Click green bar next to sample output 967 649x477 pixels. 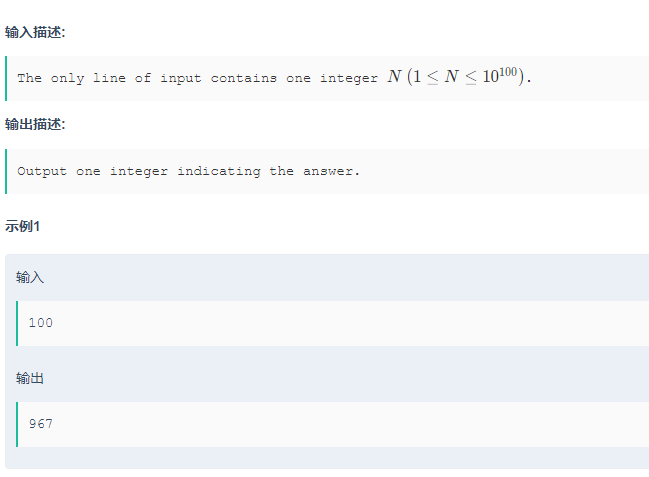(x=17, y=424)
